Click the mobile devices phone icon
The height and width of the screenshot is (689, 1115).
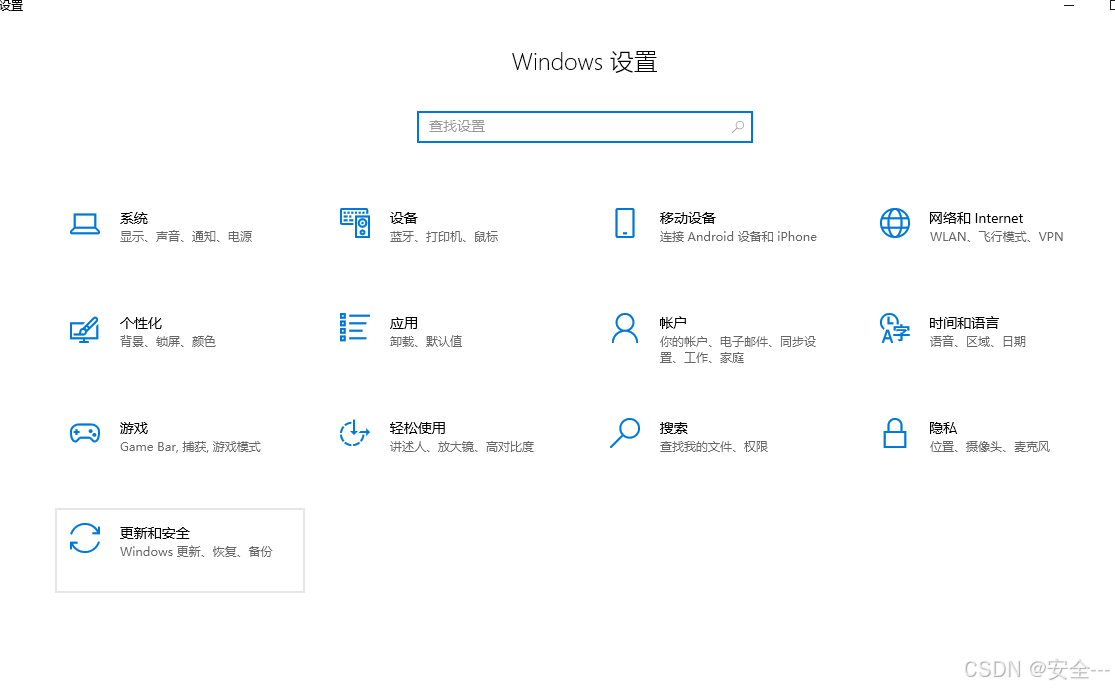[624, 223]
